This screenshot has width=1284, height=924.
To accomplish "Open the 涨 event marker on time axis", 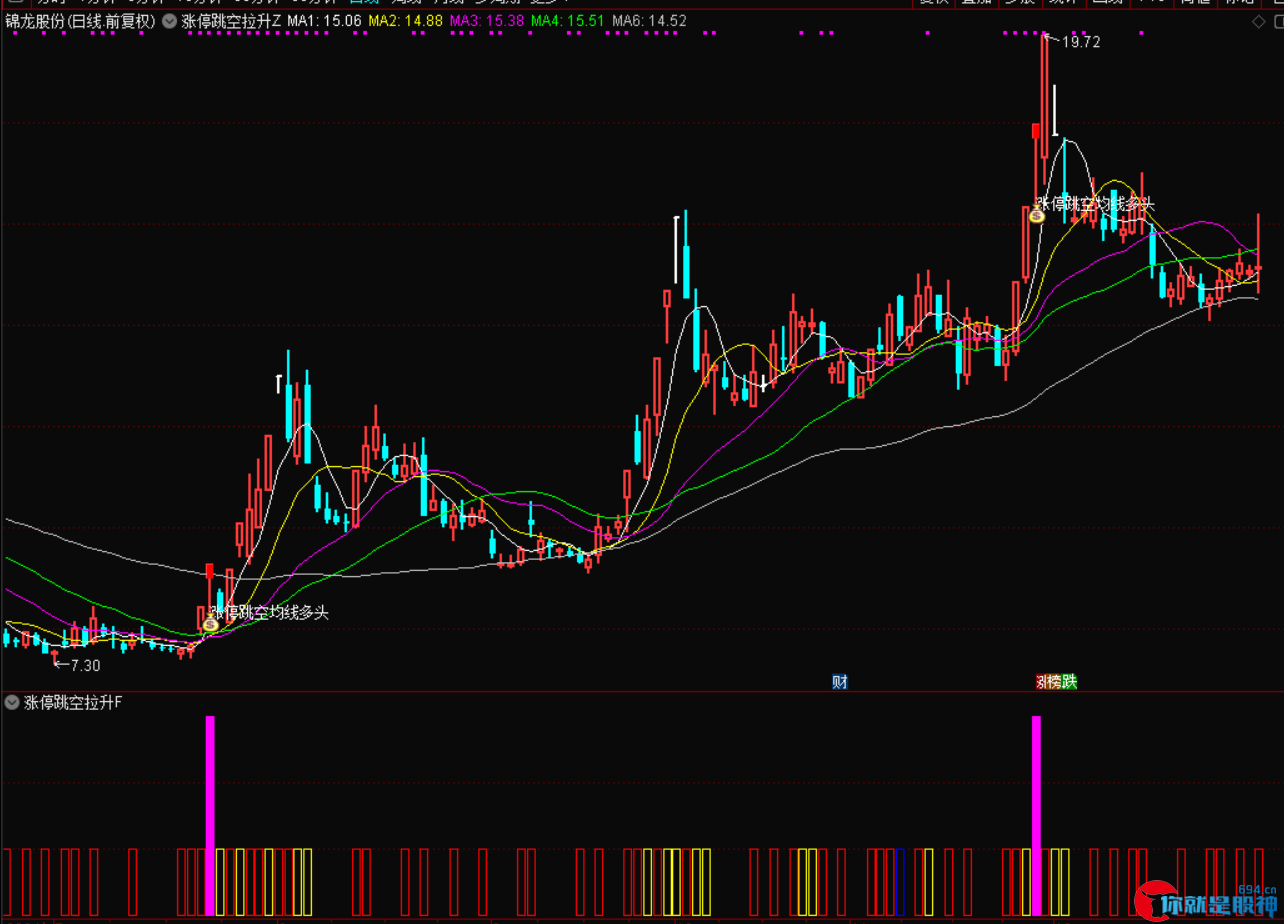I will pyautogui.click(x=1040, y=682).
